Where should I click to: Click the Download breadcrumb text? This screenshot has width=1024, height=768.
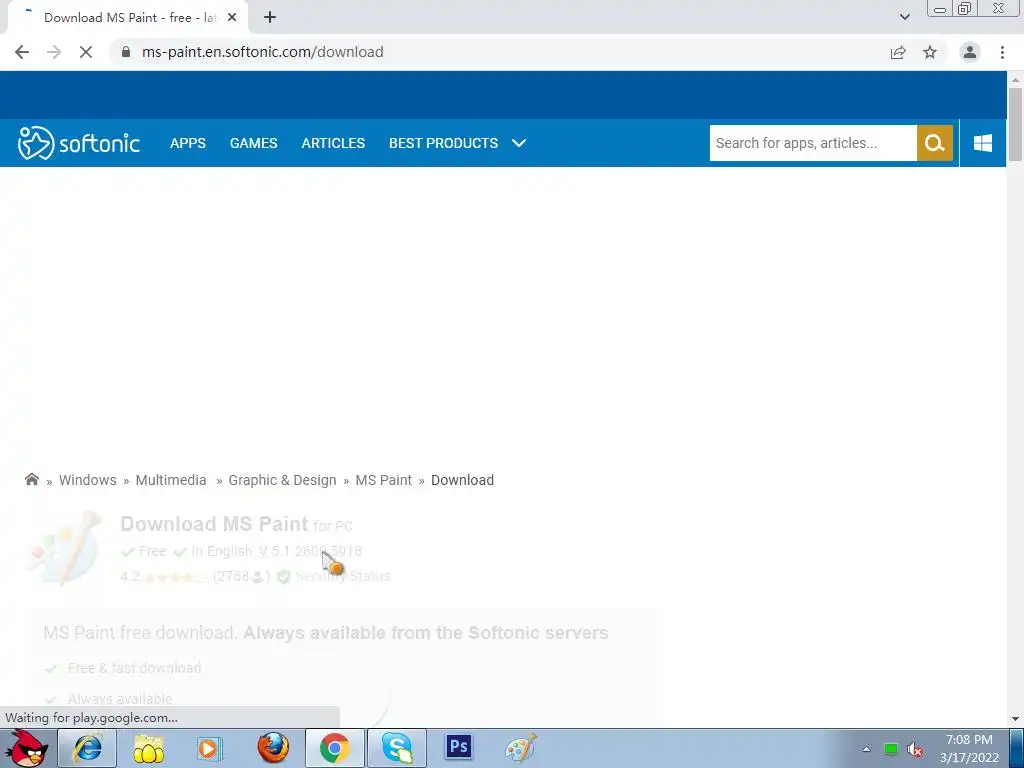pos(462,480)
